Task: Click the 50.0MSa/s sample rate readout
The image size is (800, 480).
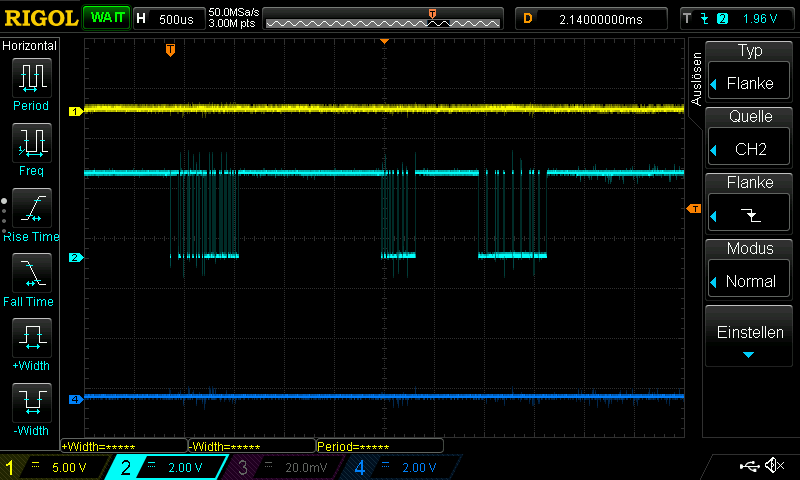Action: pyautogui.click(x=234, y=12)
